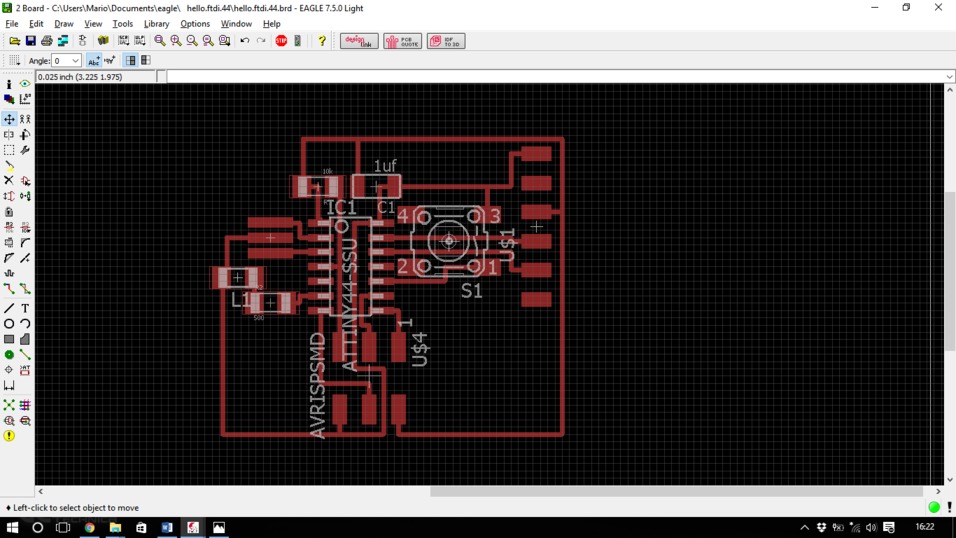This screenshot has width=956, height=538.
Task: Click the Ratsnest tool
Action: tap(9, 405)
